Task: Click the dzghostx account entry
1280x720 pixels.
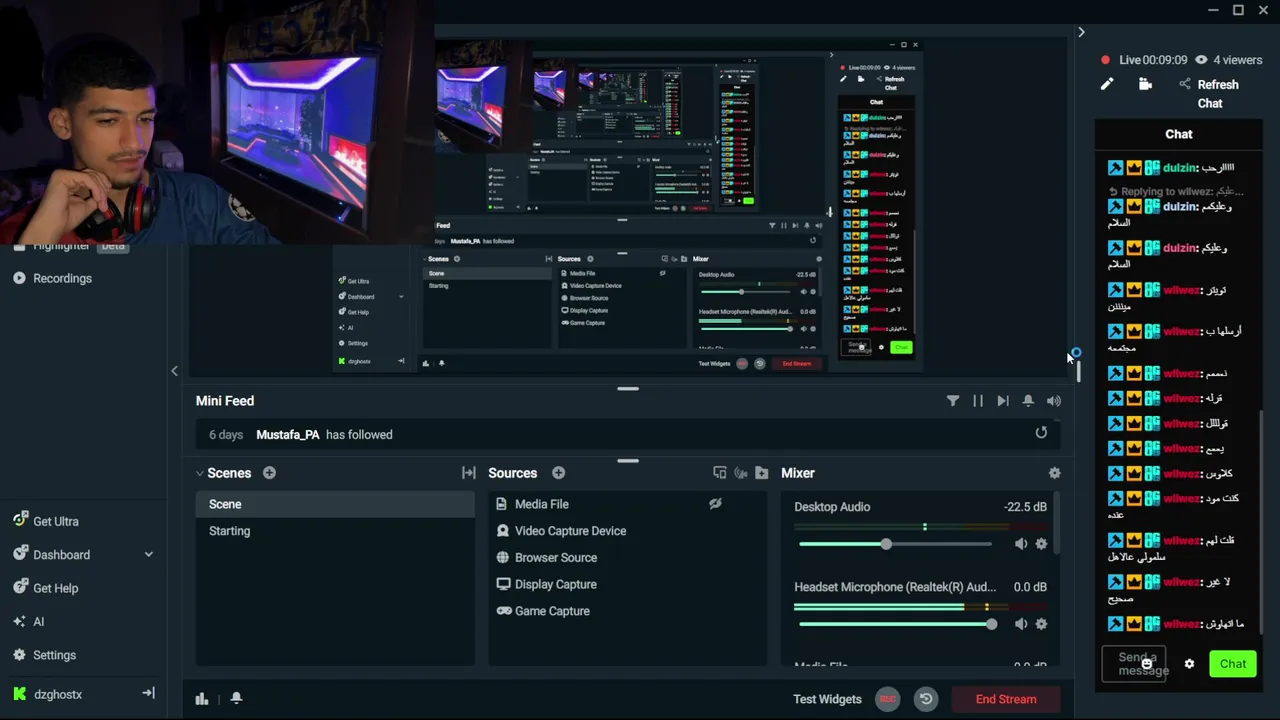Action: pyautogui.click(x=58, y=694)
